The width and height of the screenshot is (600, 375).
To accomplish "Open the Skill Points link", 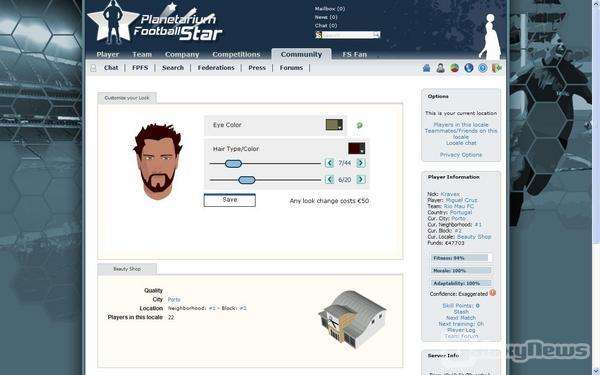I will pyautogui.click(x=461, y=306).
